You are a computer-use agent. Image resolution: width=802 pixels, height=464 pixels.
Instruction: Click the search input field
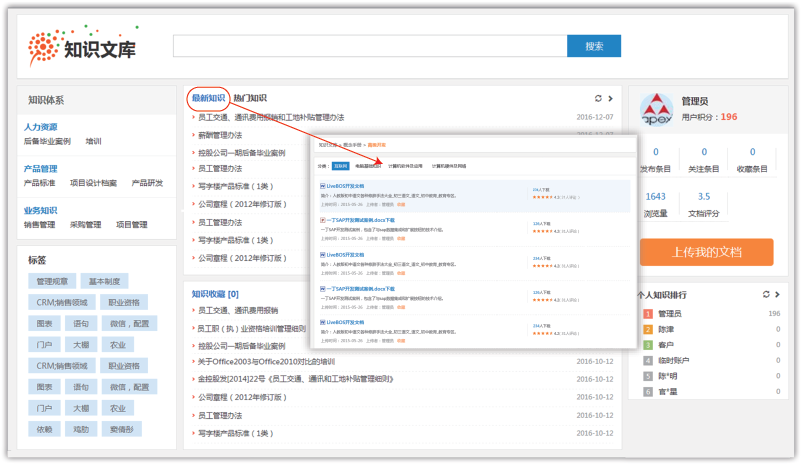pos(370,46)
